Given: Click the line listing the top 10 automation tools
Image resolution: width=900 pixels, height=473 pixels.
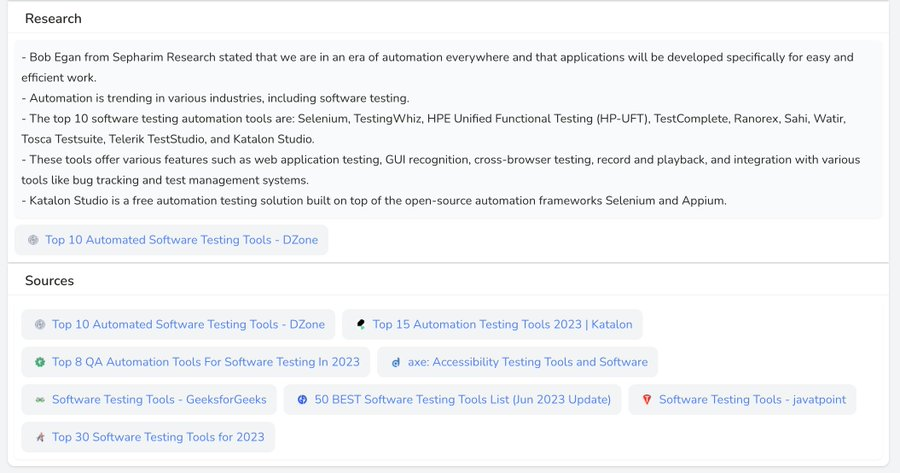Looking at the screenshot, I should coord(433,129).
